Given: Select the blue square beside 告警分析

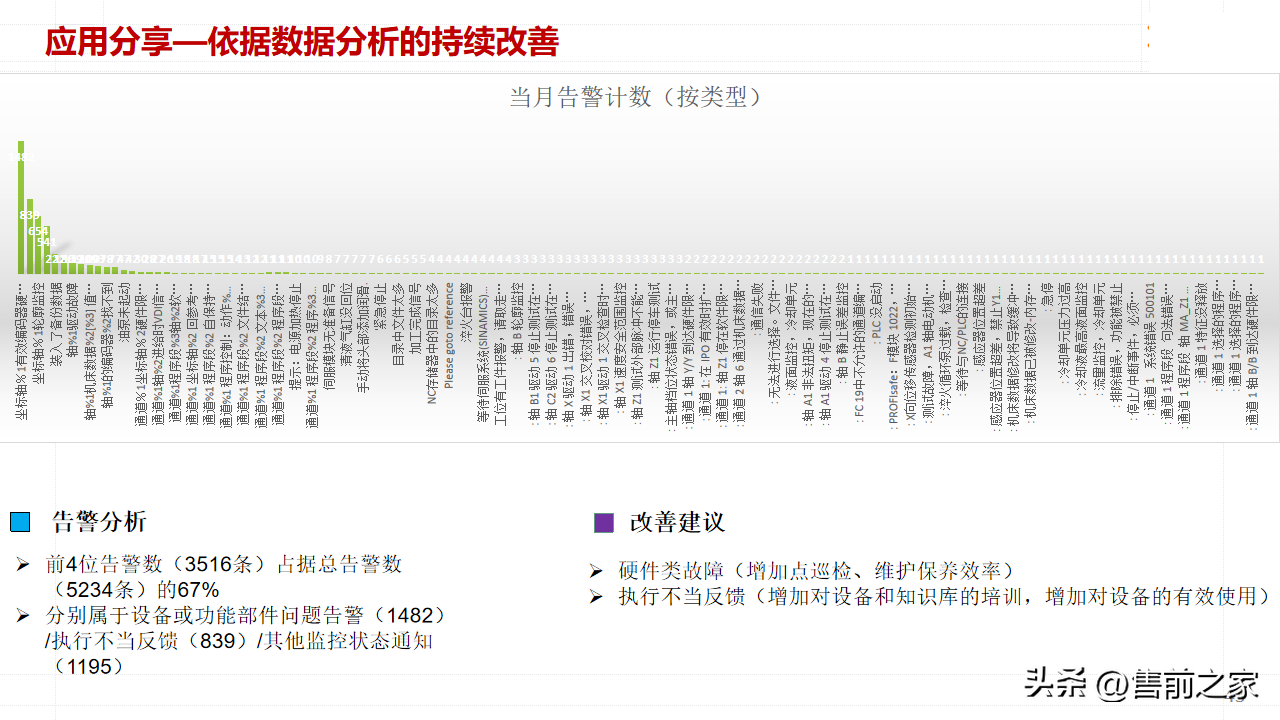Looking at the screenshot, I should click(21, 523).
